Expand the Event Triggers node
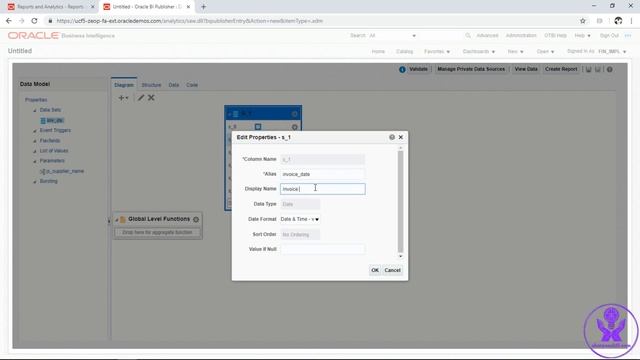This screenshot has height=360, width=640. tap(35, 131)
